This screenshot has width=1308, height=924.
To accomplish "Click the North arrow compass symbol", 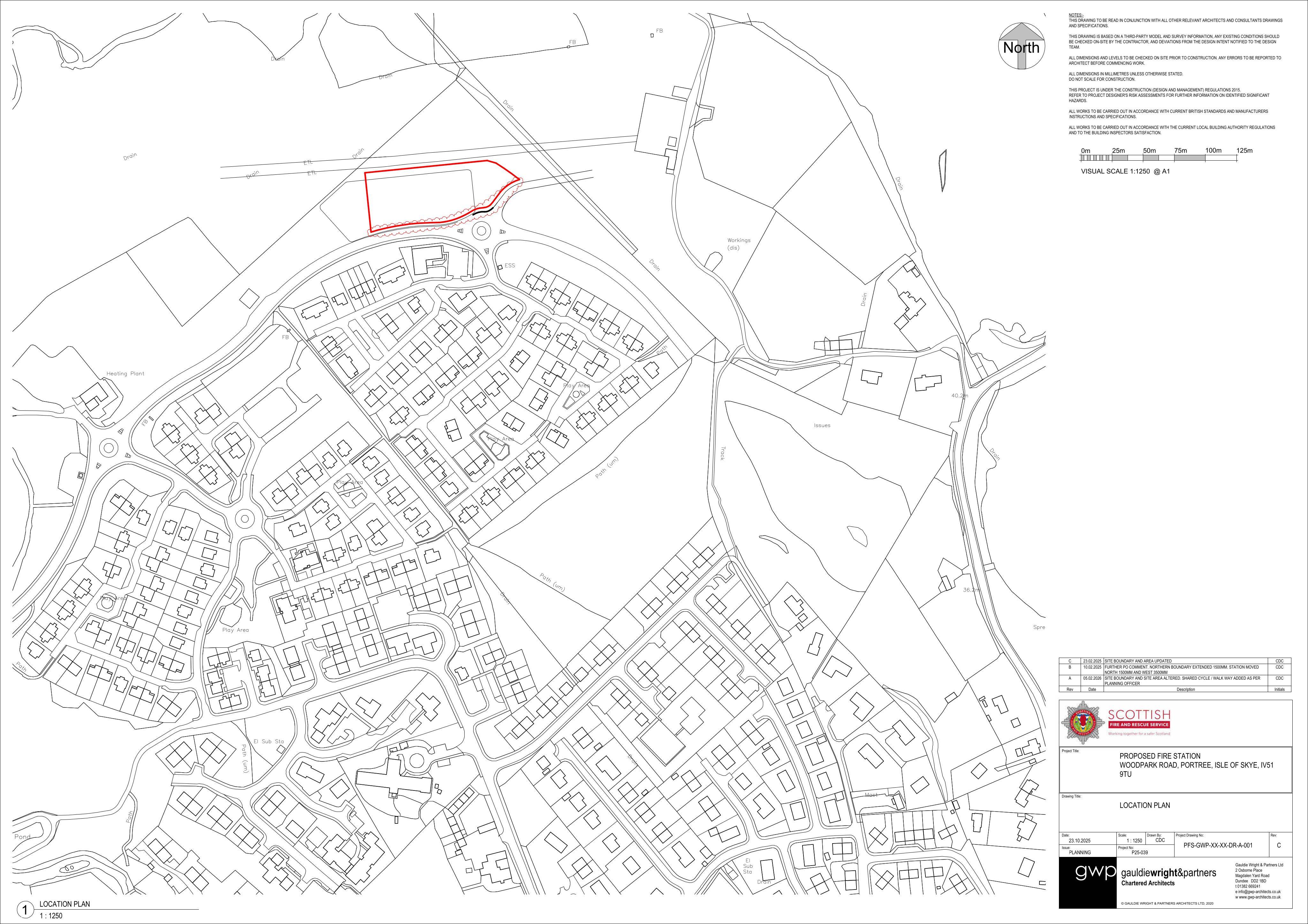I will [1021, 46].
